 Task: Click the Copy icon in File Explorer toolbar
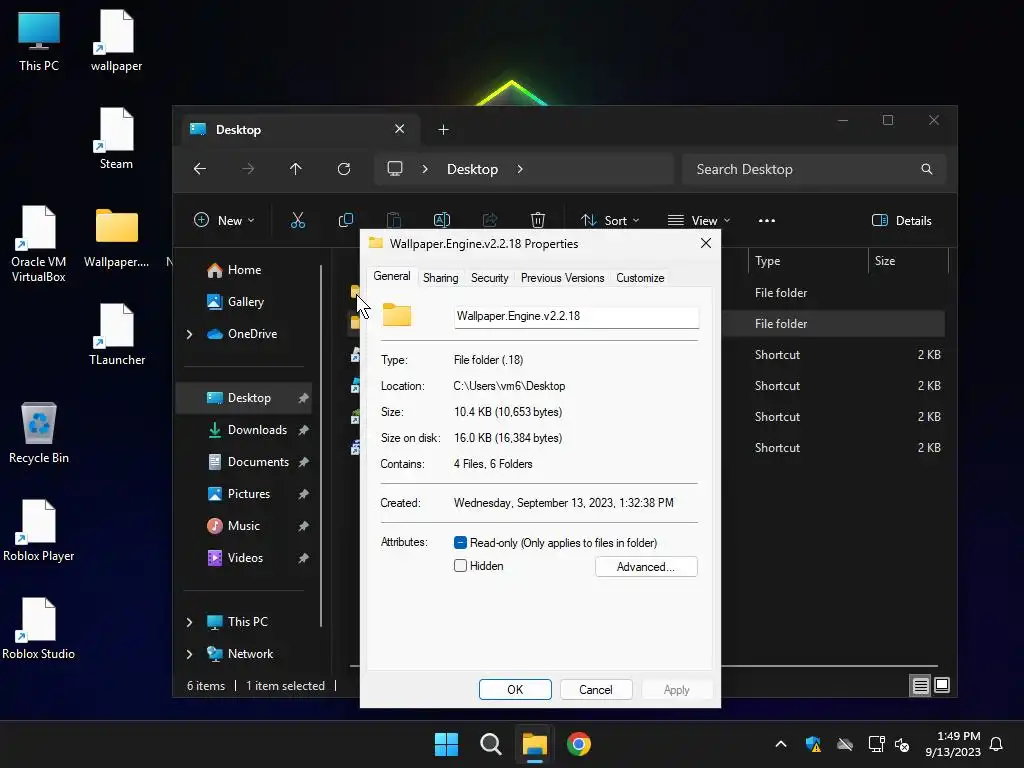[345, 221]
